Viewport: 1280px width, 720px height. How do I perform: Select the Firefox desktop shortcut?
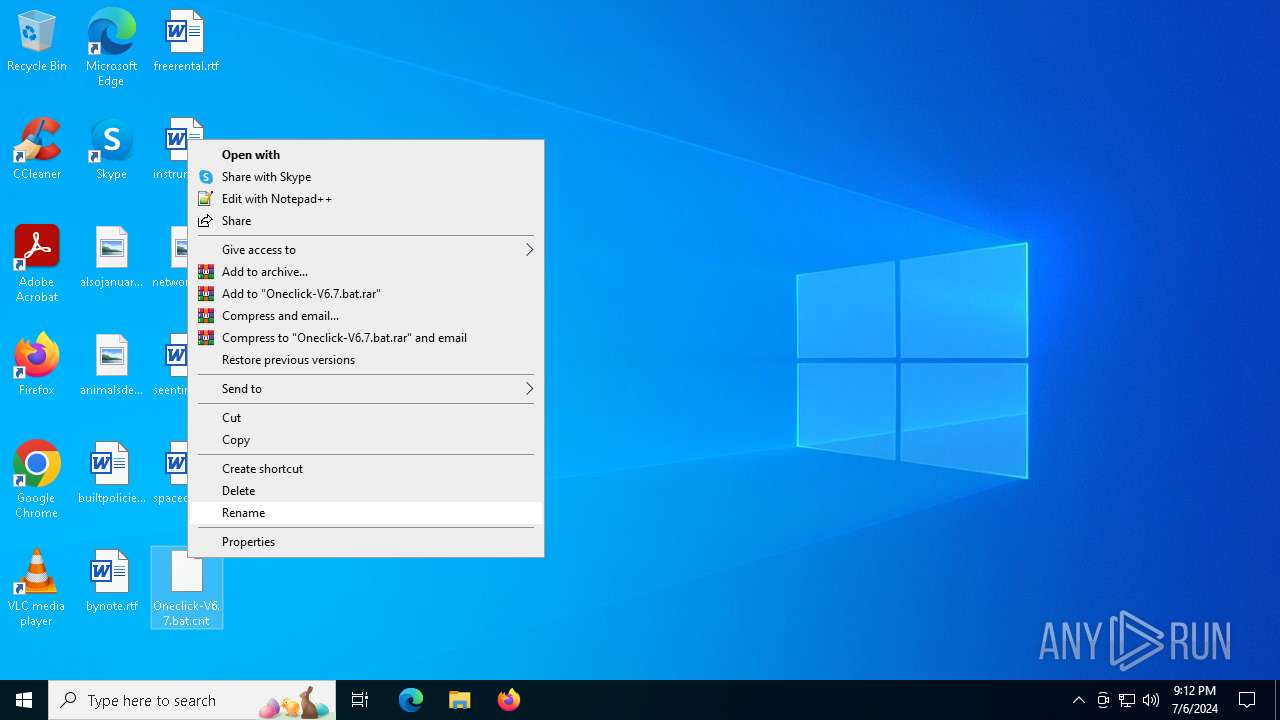[x=37, y=365]
